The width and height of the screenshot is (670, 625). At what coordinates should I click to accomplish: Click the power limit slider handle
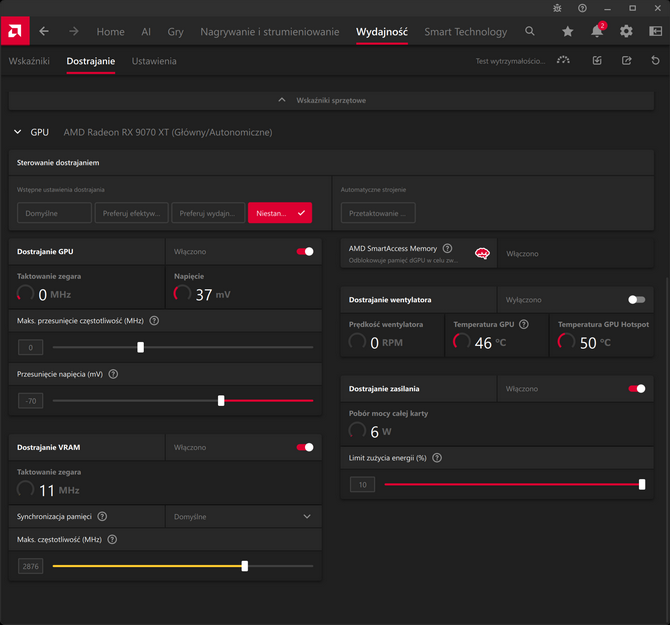tap(642, 484)
